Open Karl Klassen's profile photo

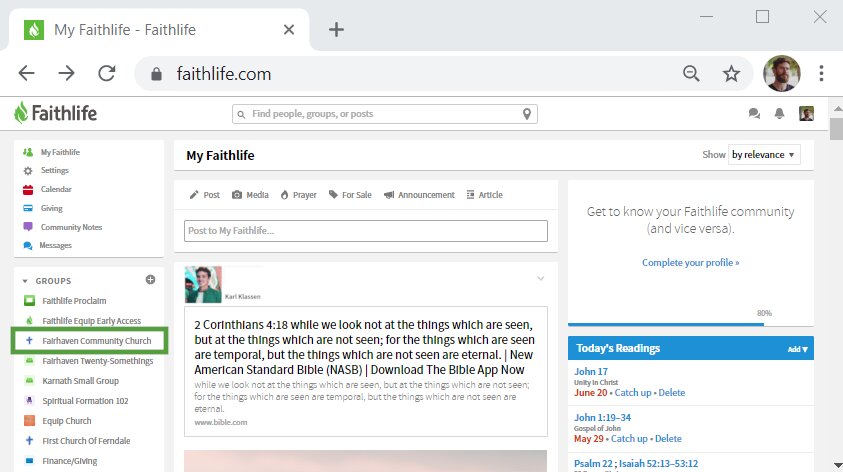tap(203, 284)
